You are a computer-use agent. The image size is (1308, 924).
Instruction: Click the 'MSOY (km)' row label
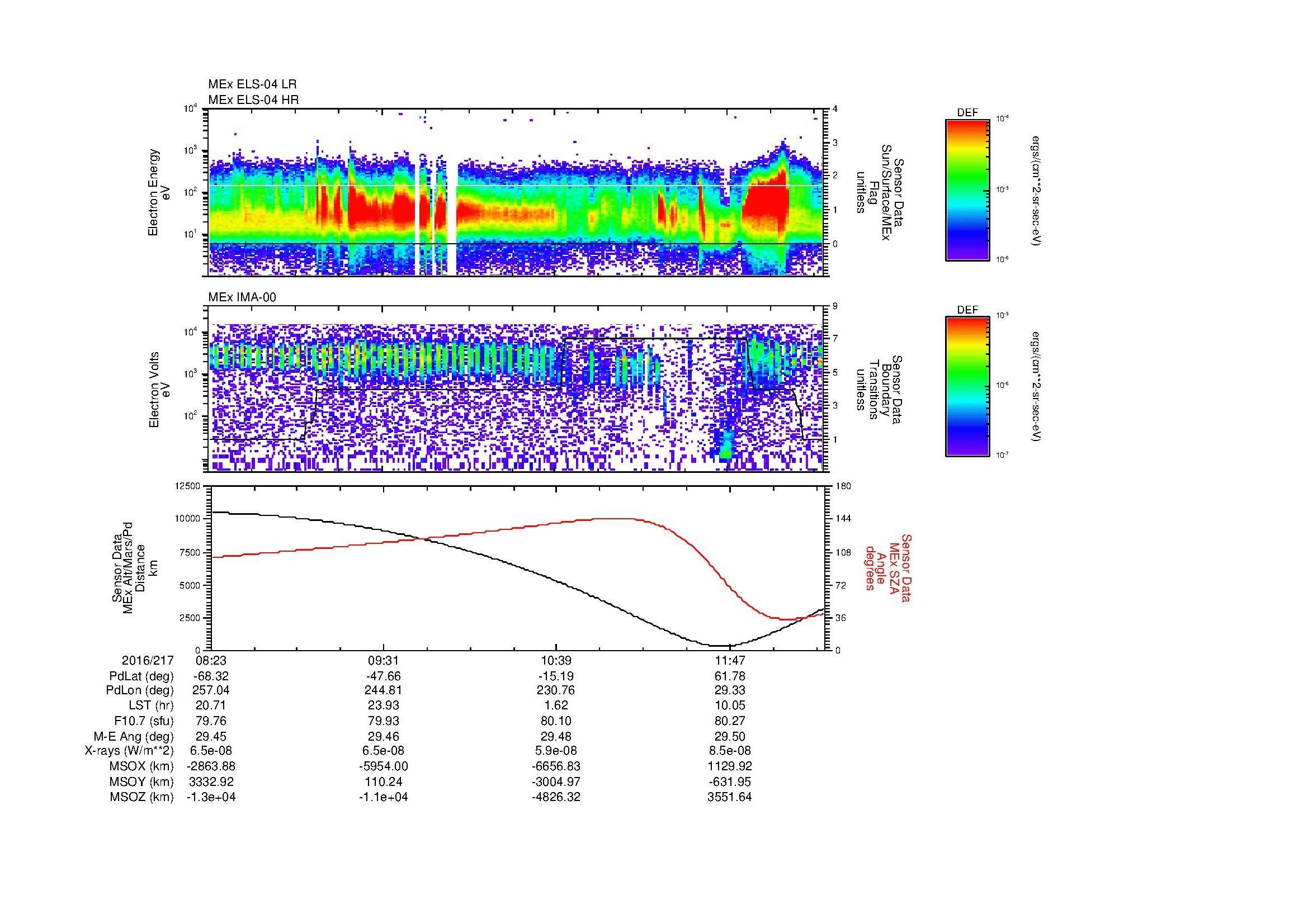(142, 781)
